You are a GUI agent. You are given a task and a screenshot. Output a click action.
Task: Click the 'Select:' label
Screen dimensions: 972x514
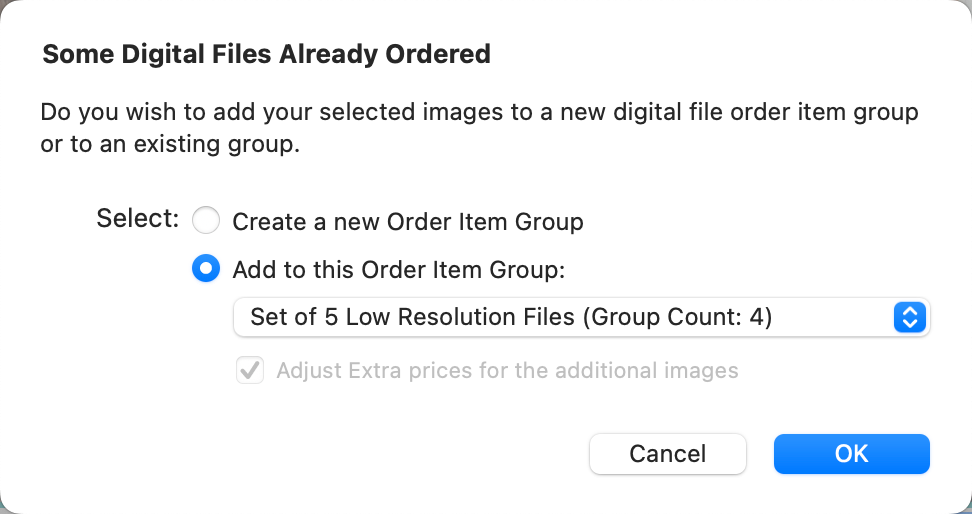pos(138,219)
